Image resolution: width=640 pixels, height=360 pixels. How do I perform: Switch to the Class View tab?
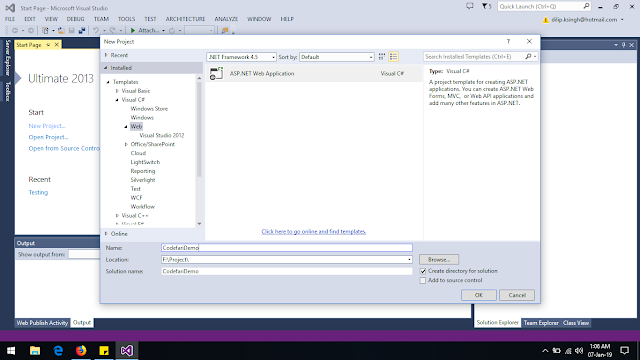(576, 323)
